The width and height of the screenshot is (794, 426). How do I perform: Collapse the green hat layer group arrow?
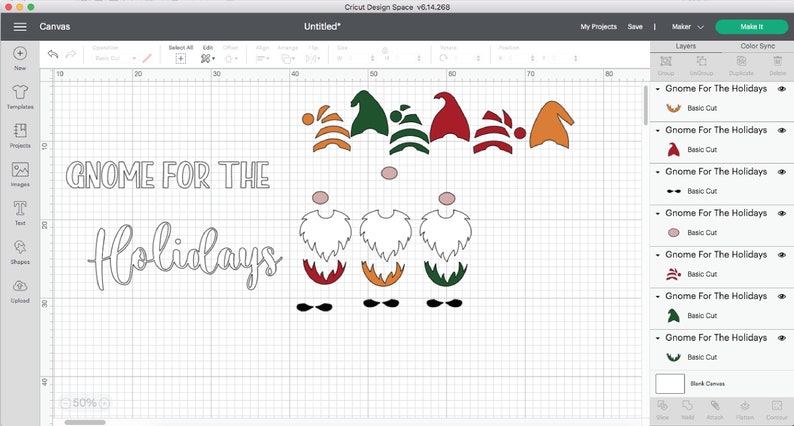(658, 296)
